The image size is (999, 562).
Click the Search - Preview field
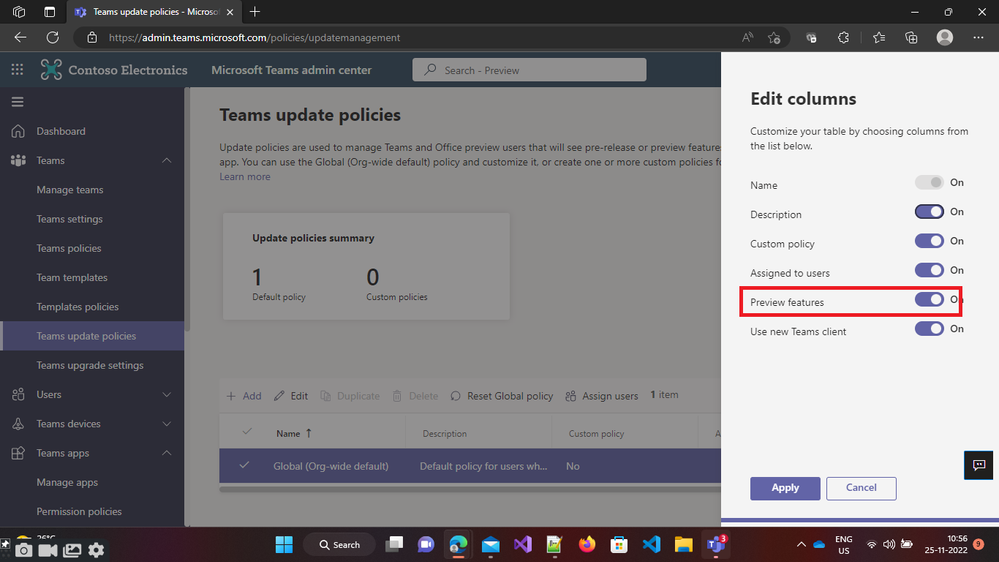tap(529, 70)
